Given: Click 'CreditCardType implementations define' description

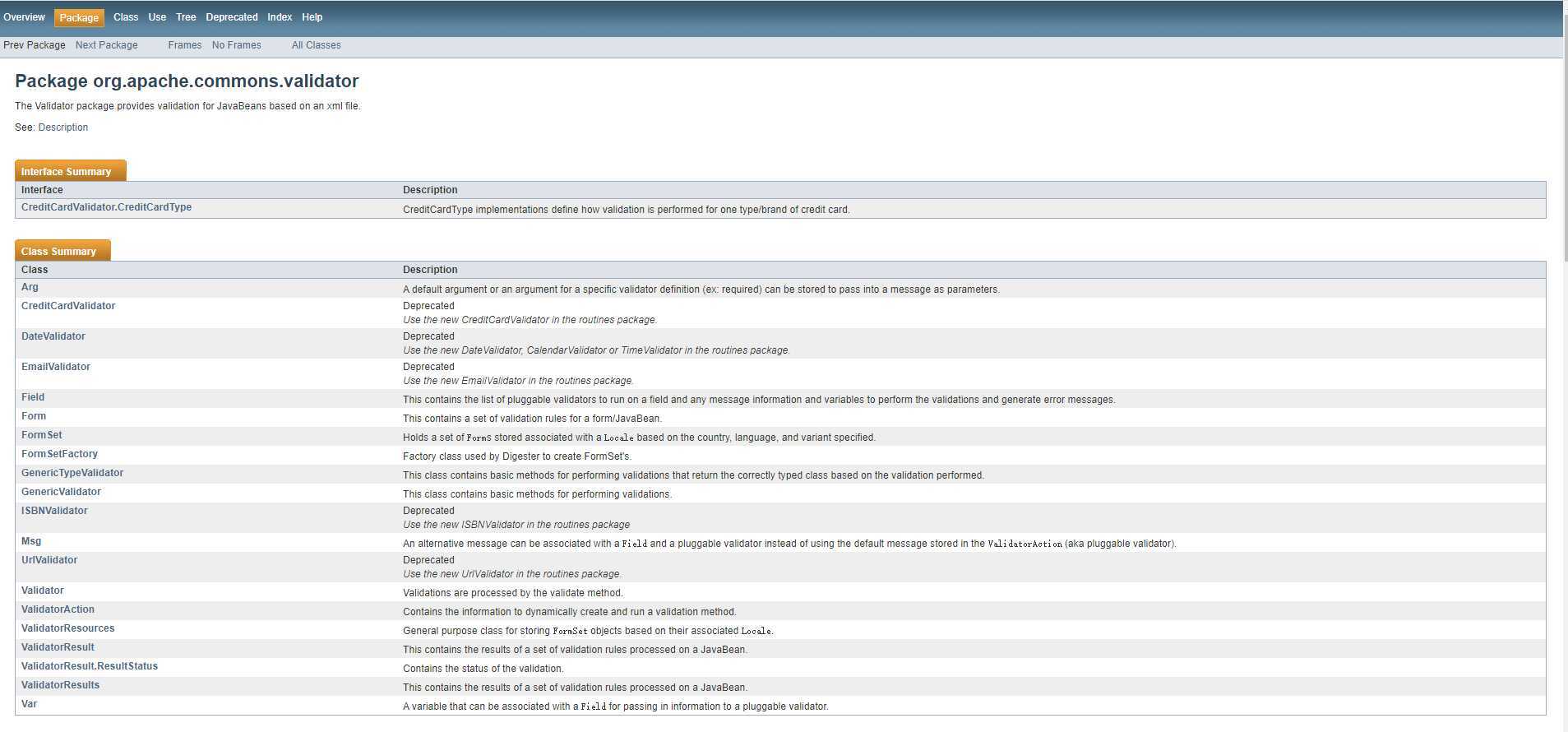Looking at the screenshot, I should coord(627,210).
